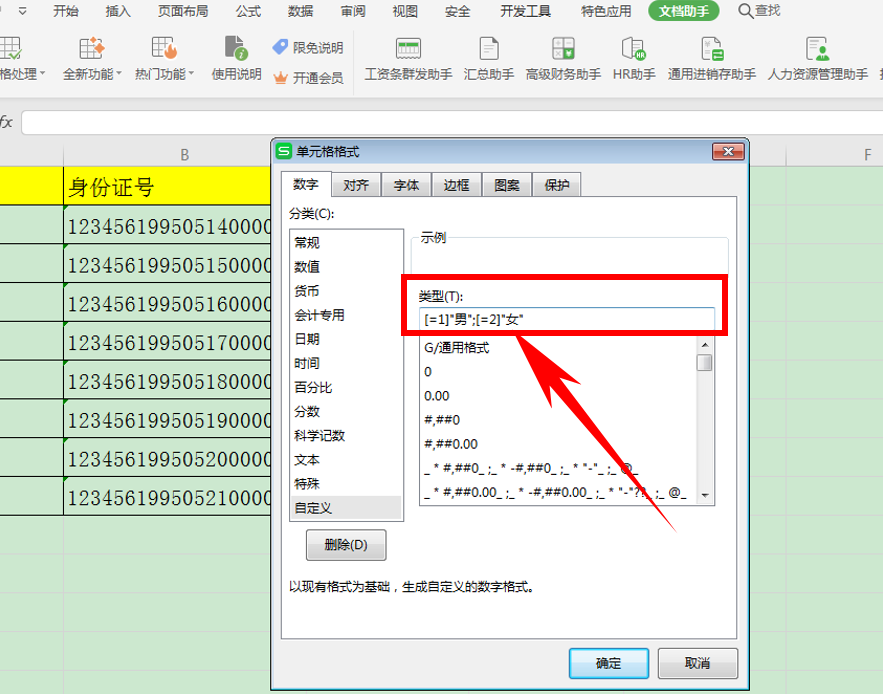Select column B header
The height and width of the screenshot is (694, 883).
click(184, 155)
